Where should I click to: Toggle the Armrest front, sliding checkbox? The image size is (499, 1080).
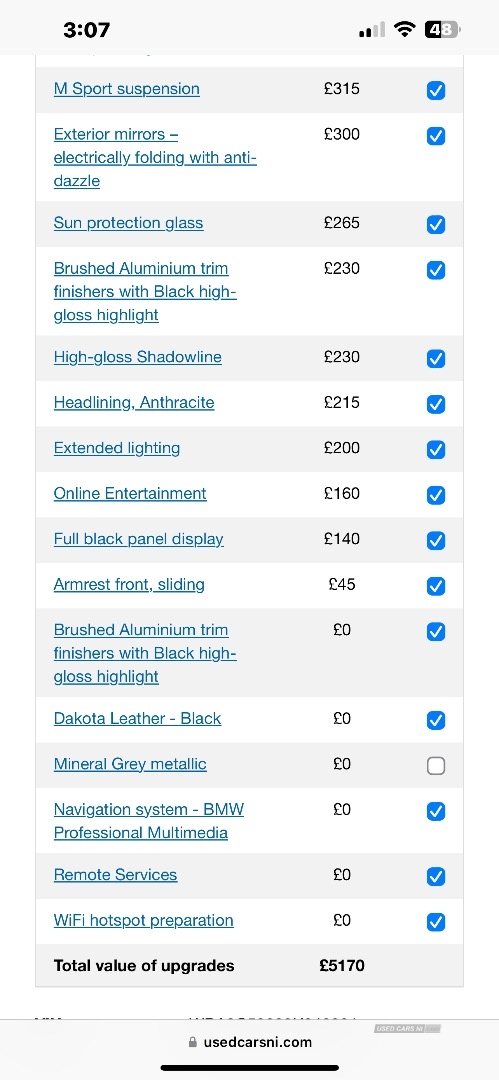pos(436,585)
